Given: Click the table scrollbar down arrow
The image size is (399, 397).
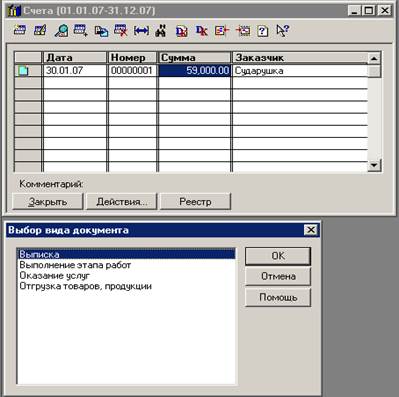Looking at the screenshot, I should pos(374,165).
